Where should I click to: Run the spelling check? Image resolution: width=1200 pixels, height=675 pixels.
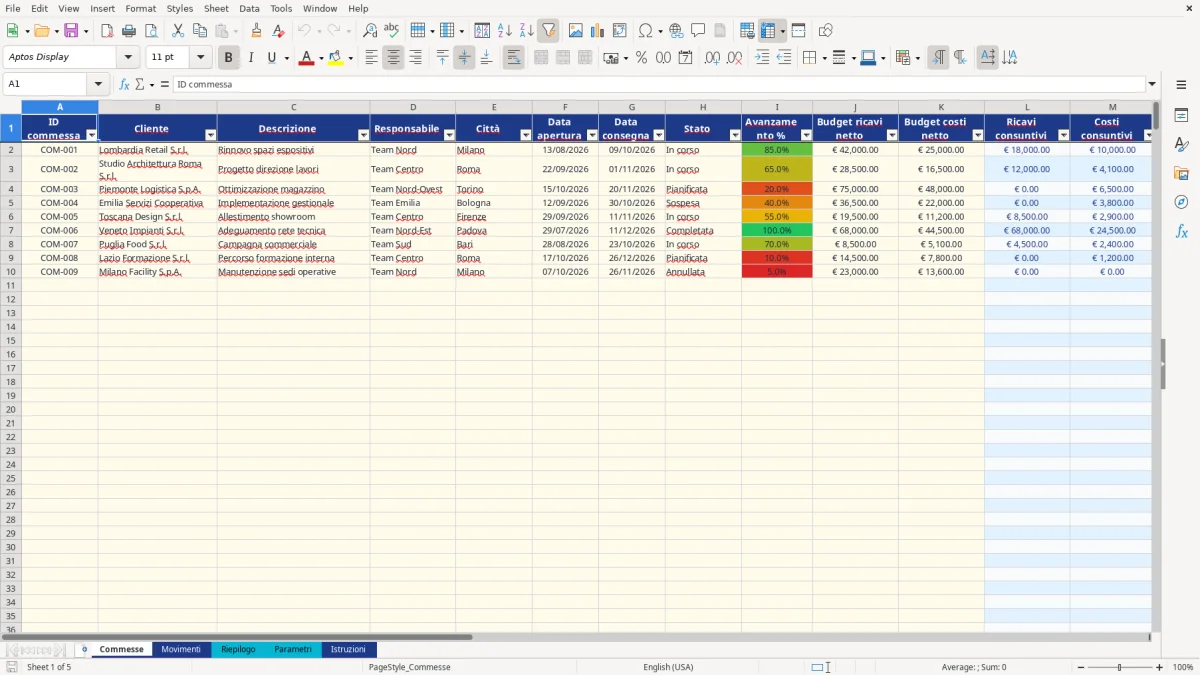392,31
